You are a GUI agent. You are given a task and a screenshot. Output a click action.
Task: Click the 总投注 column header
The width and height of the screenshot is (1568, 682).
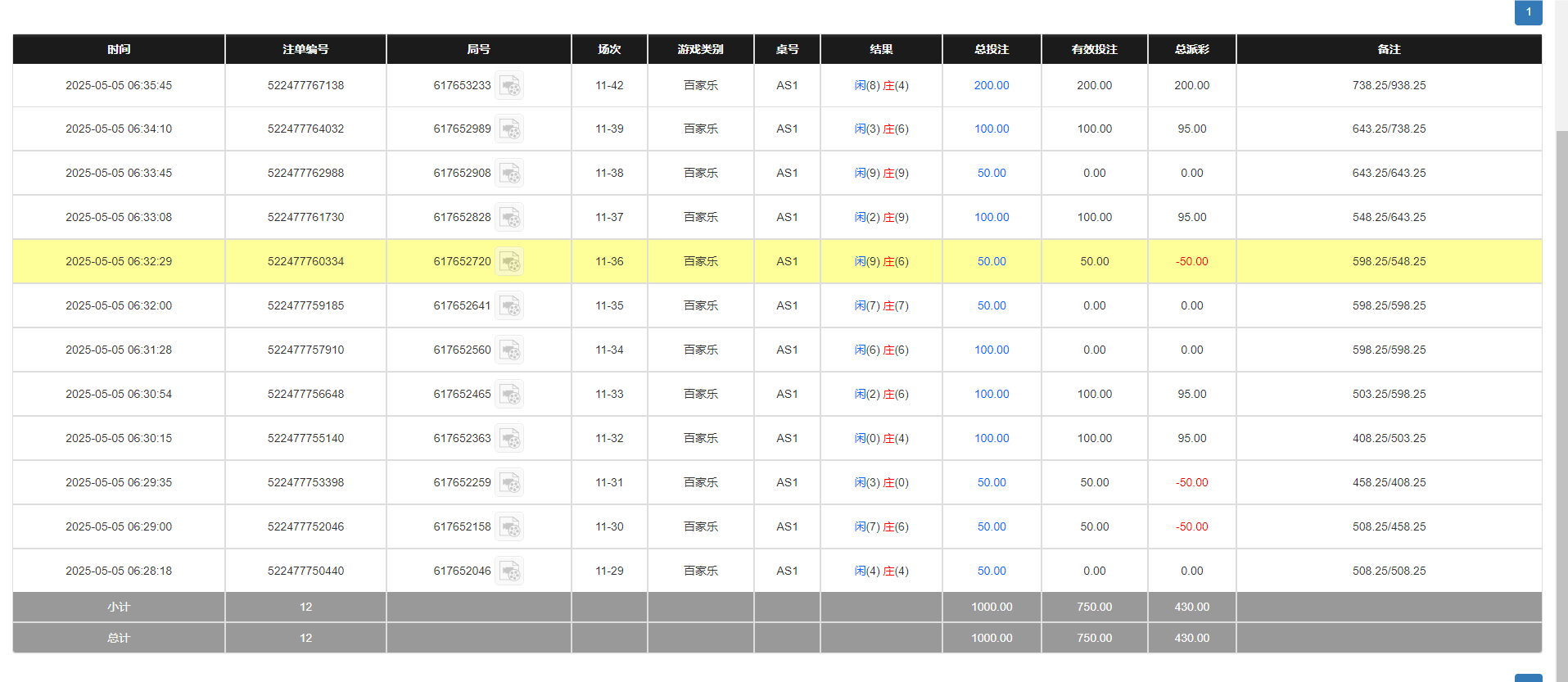pos(991,49)
